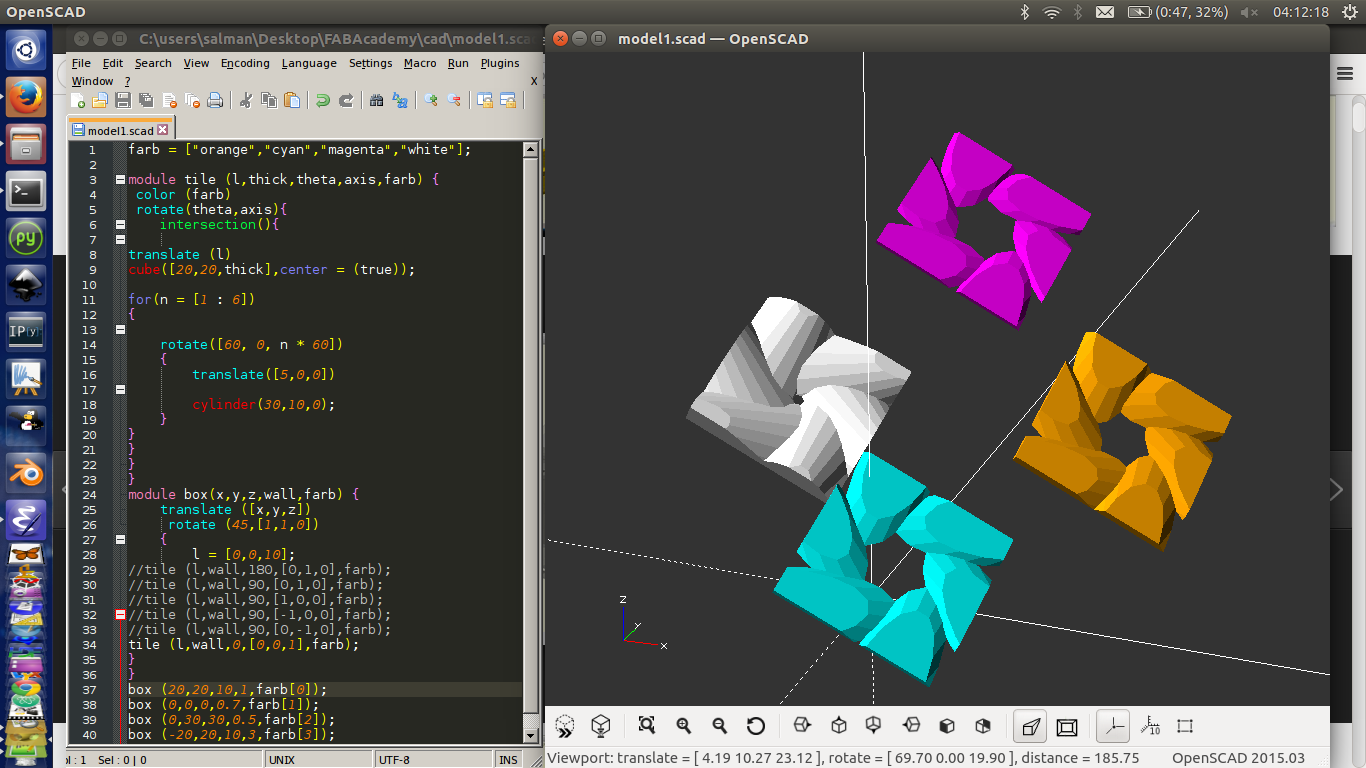This screenshot has height=768, width=1366.
Task: Open the Encoding menu in Notepad++
Action: coord(245,62)
